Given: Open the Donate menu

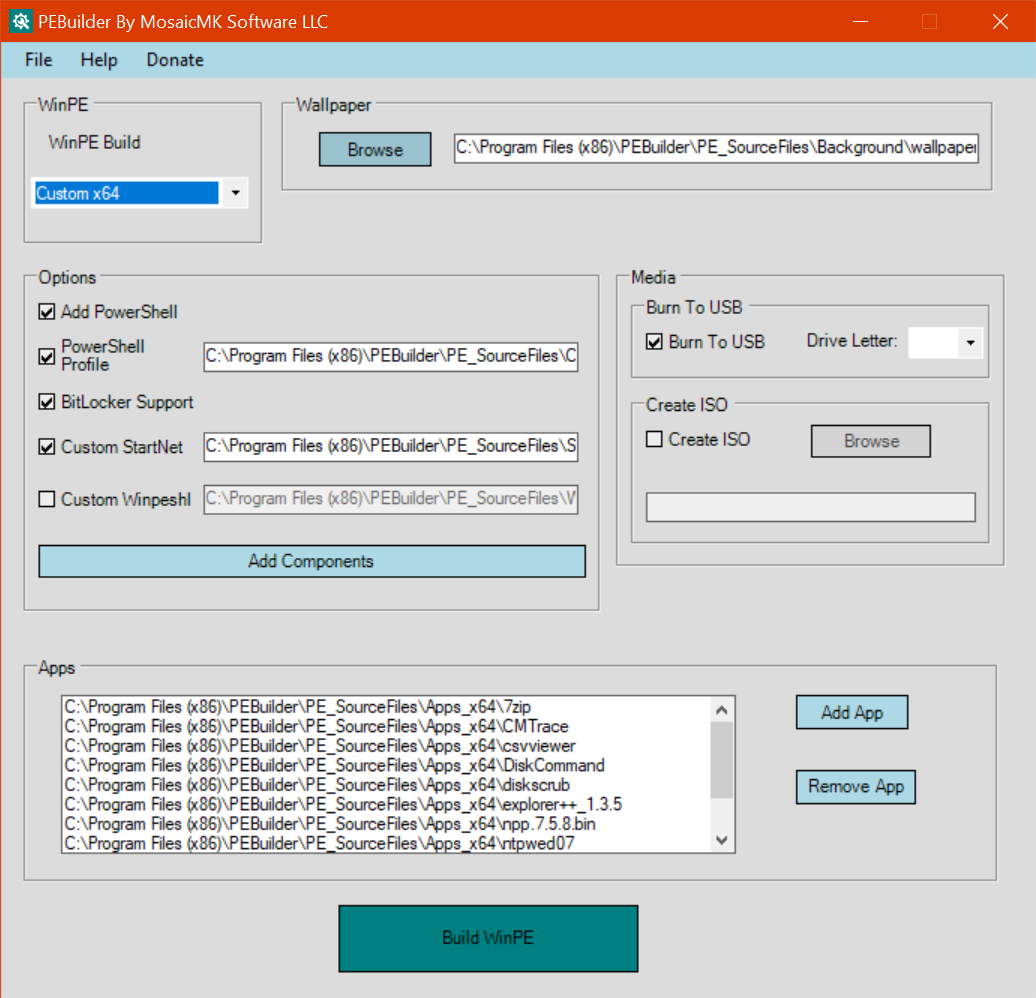Looking at the screenshot, I should pyautogui.click(x=175, y=60).
